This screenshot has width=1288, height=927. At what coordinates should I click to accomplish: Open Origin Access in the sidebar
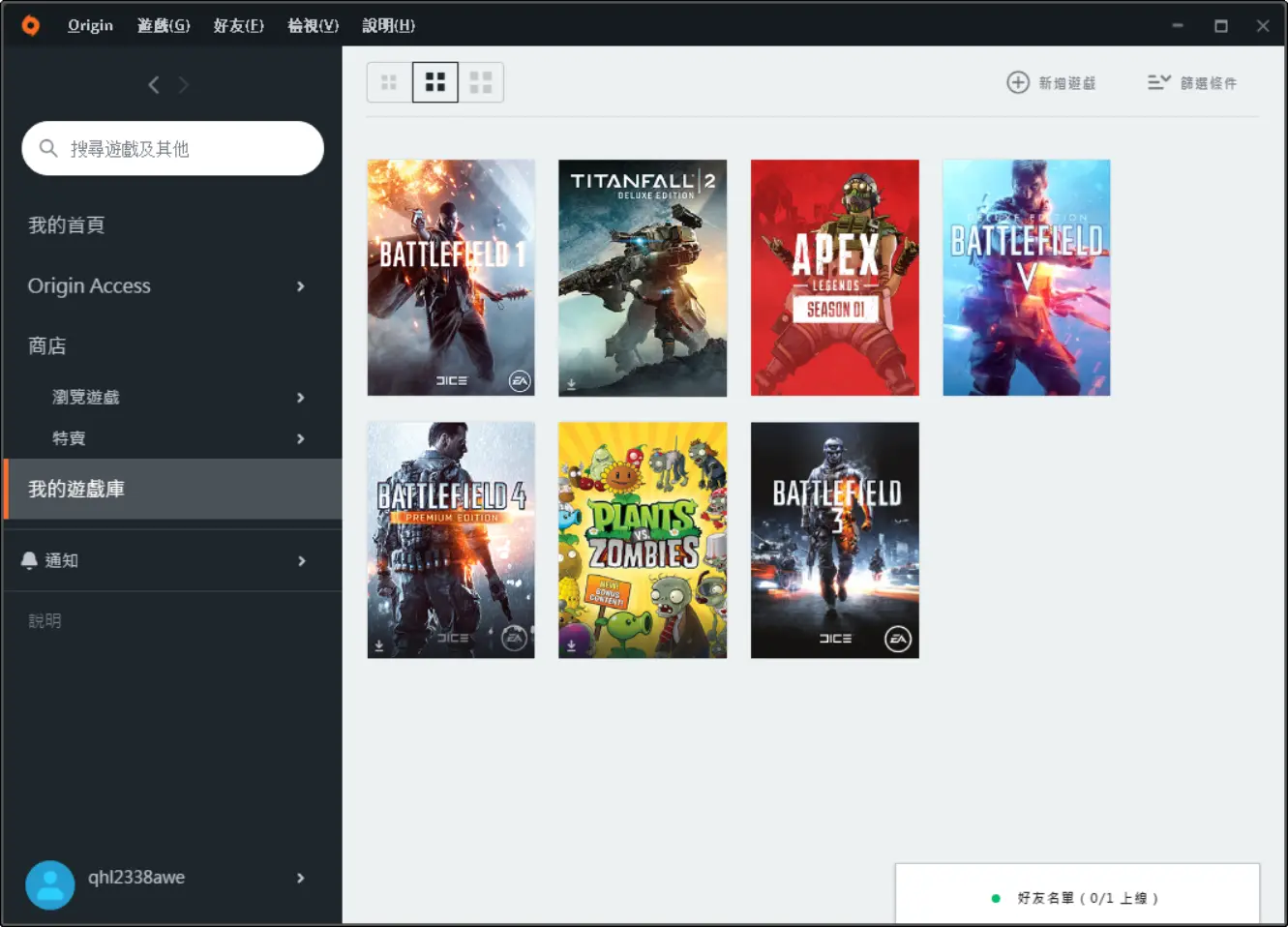click(89, 285)
